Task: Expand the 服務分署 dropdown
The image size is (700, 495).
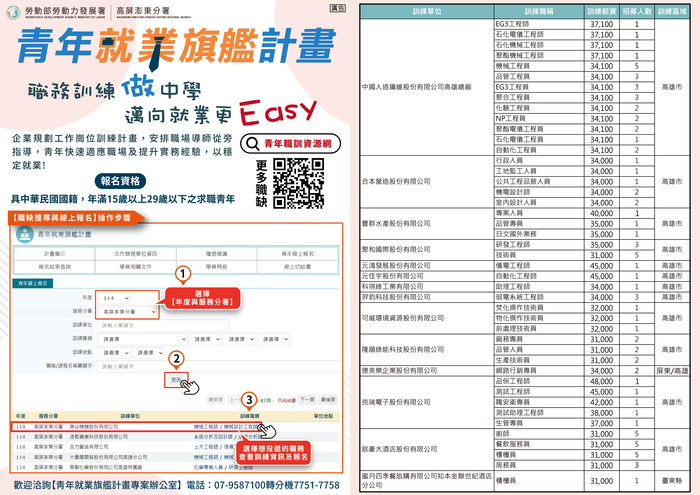Action: (x=128, y=312)
